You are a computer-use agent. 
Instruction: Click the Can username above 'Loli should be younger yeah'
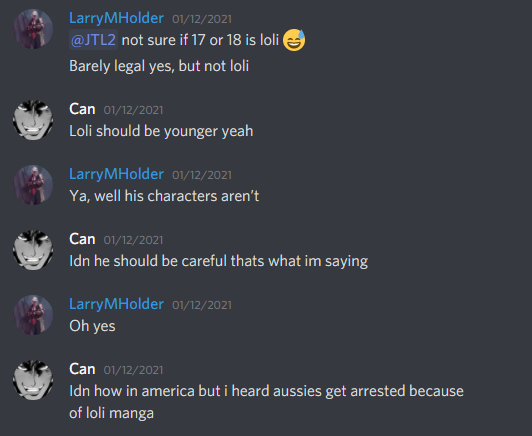point(82,109)
